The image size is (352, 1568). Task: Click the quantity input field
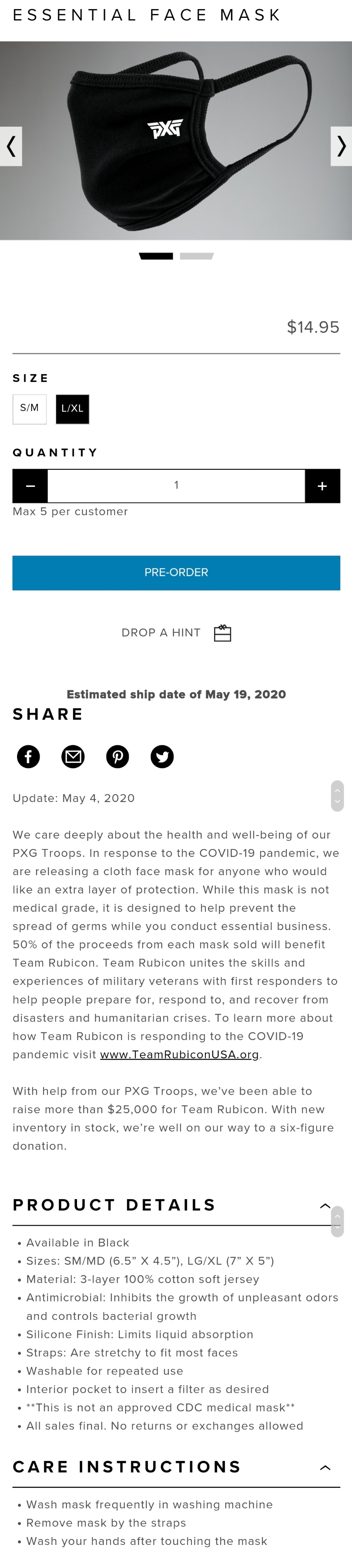[x=176, y=486]
